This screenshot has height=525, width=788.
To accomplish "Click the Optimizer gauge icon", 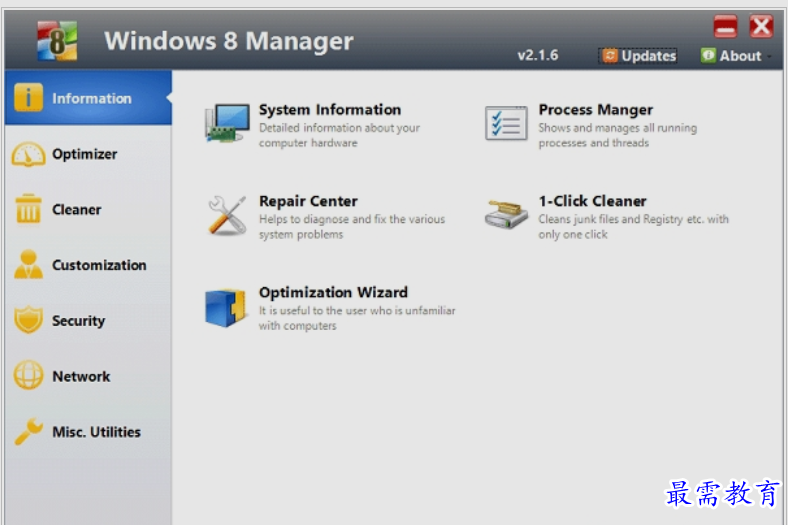I will (x=28, y=154).
